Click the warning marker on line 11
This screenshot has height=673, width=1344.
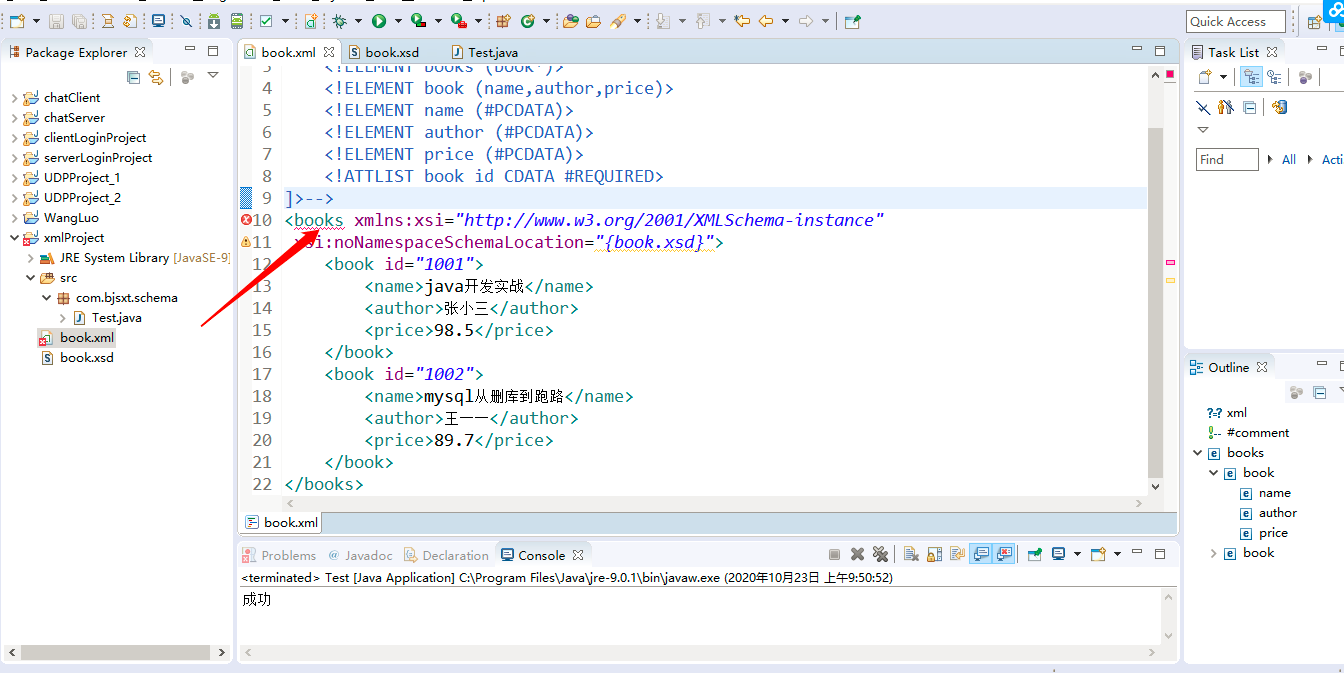(246, 242)
